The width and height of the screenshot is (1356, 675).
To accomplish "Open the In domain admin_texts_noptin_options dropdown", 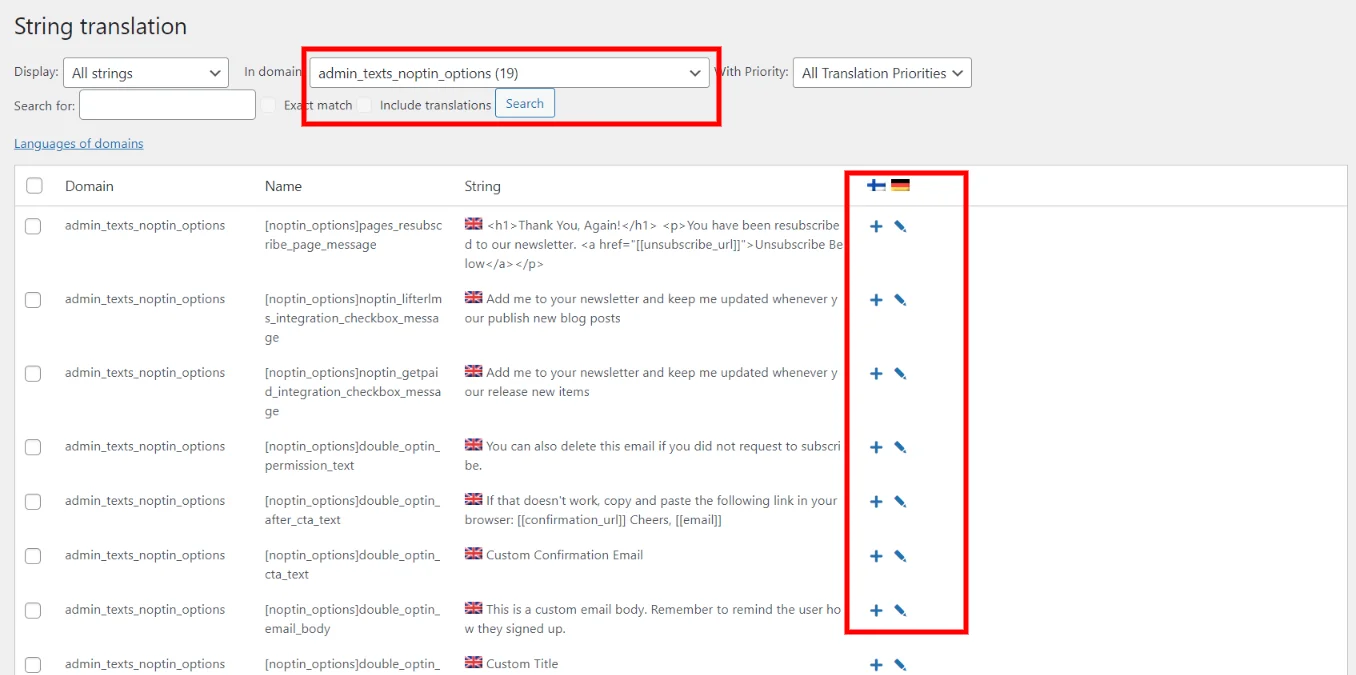I will (510, 73).
